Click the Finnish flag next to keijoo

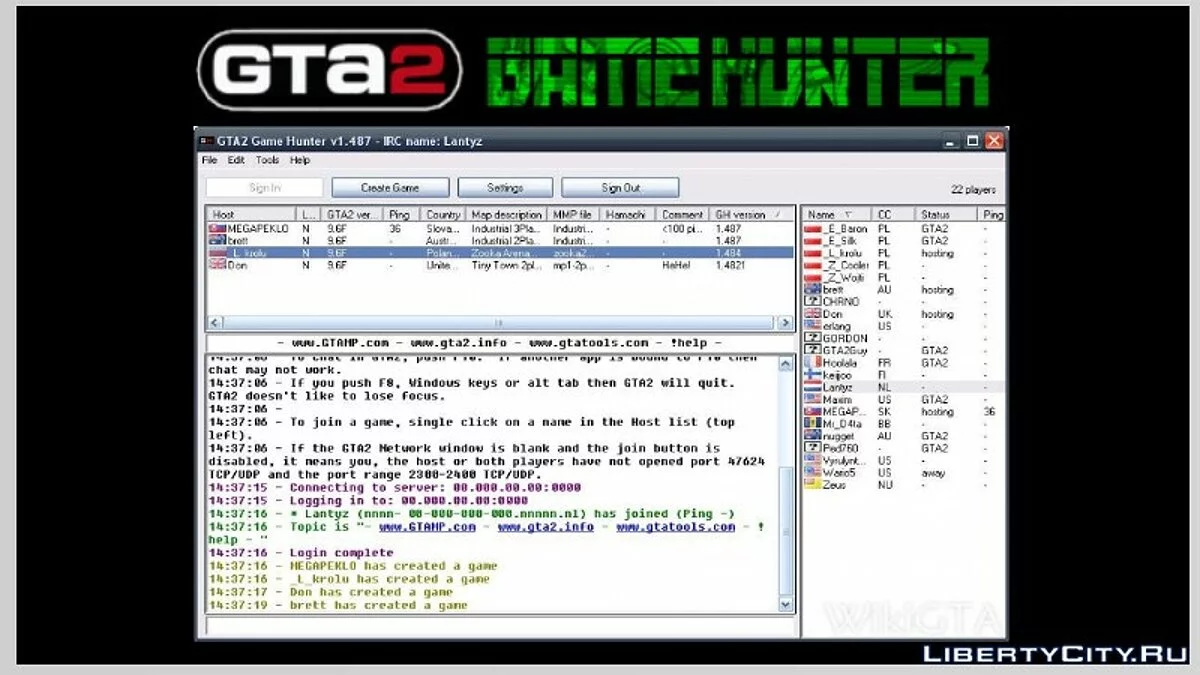click(x=813, y=375)
